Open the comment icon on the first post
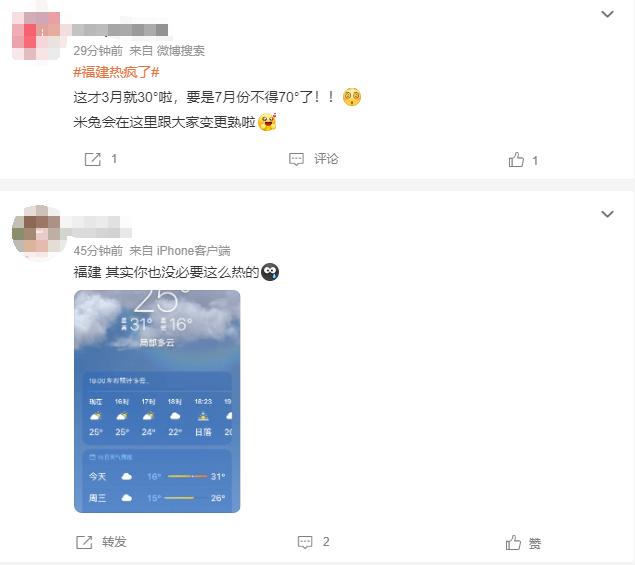The width and height of the screenshot is (635, 565). tap(296, 159)
